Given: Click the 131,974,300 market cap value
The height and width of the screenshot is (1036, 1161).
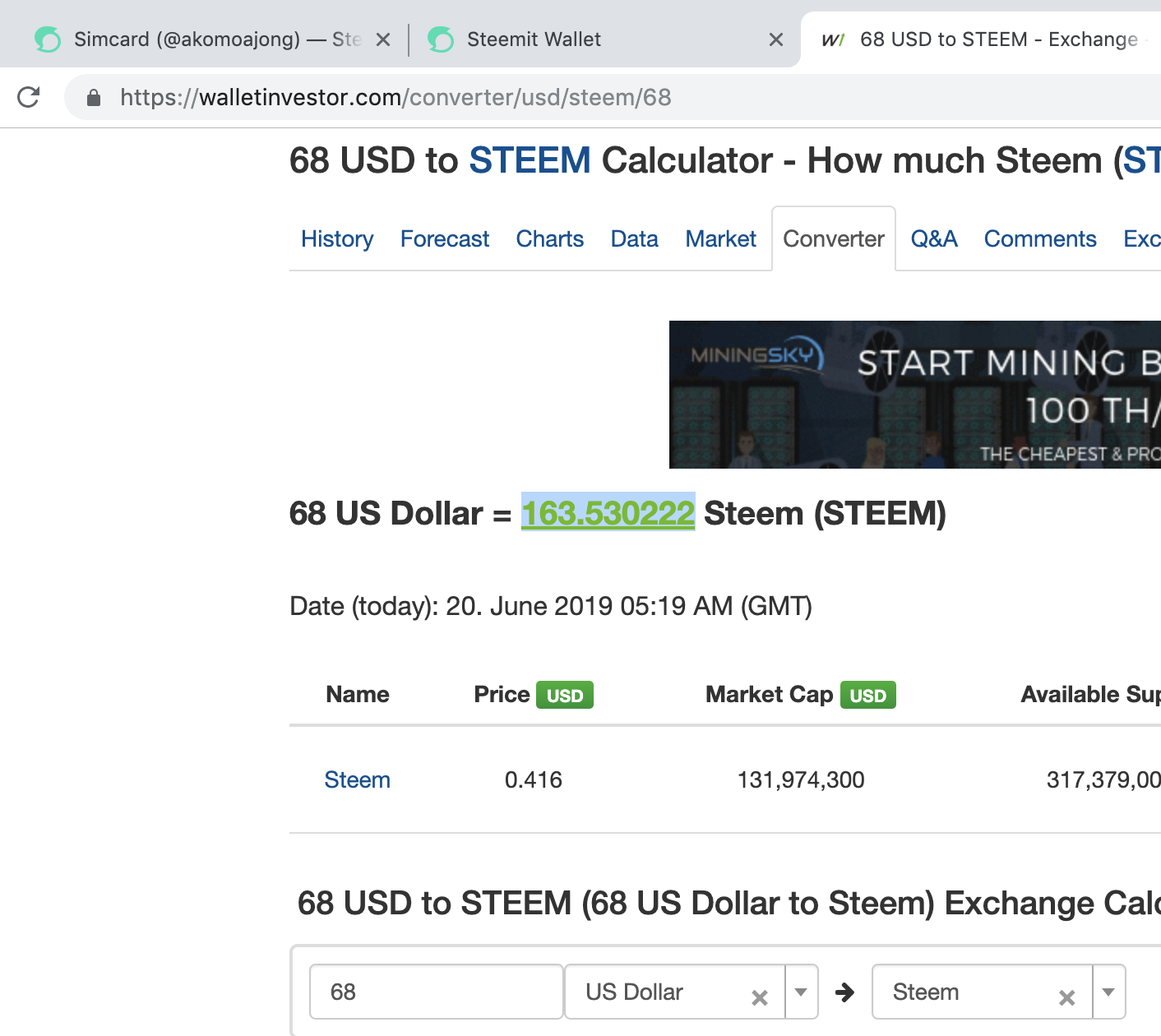Looking at the screenshot, I should pos(801,779).
